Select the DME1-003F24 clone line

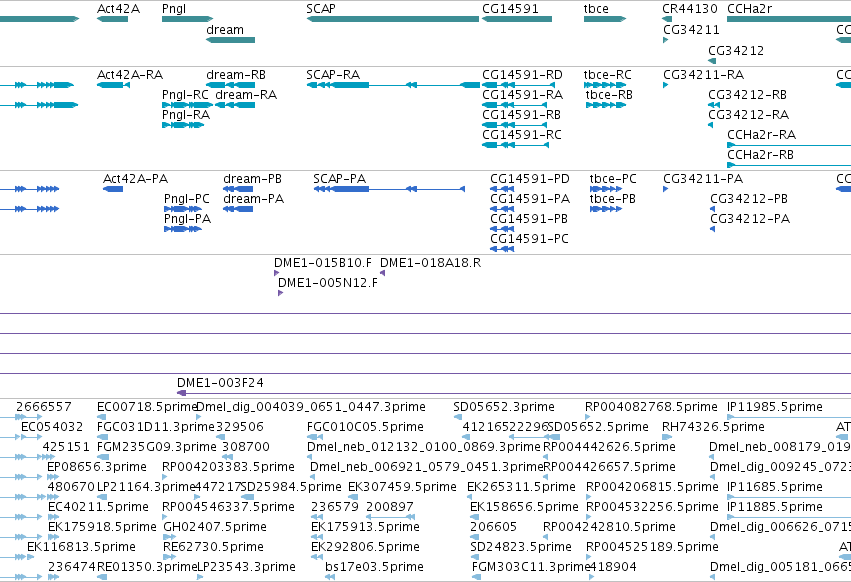tap(514, 393)
